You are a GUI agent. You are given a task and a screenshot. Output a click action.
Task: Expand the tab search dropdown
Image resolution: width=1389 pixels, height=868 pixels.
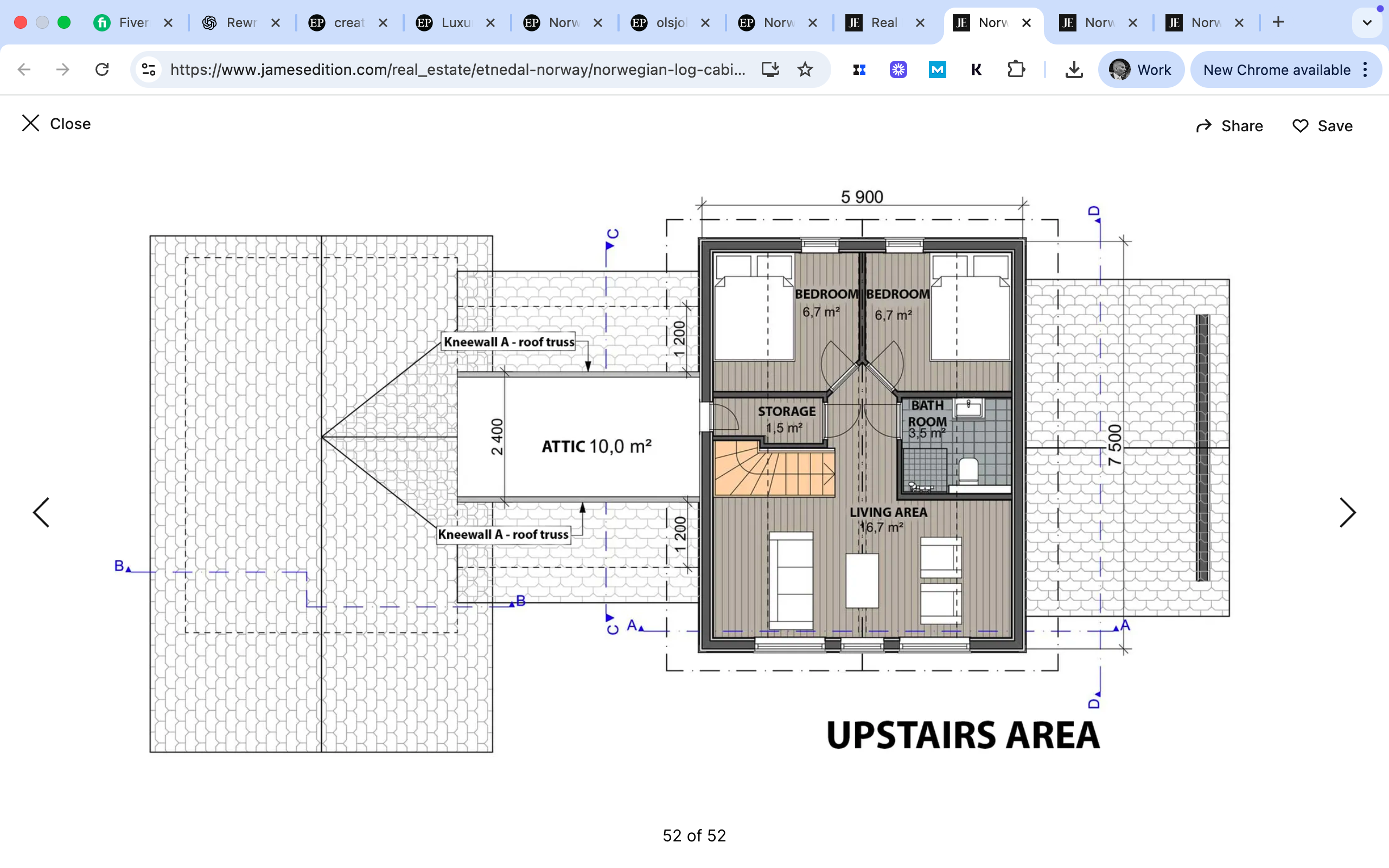pos(1367,23)
